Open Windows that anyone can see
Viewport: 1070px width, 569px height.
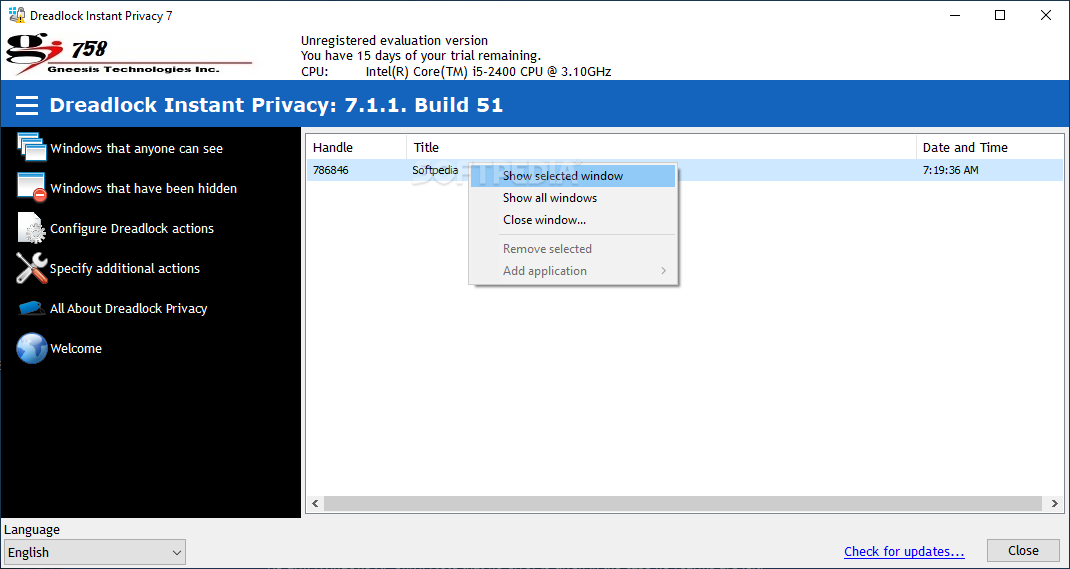pyautogui.click(x=136, y=149)
